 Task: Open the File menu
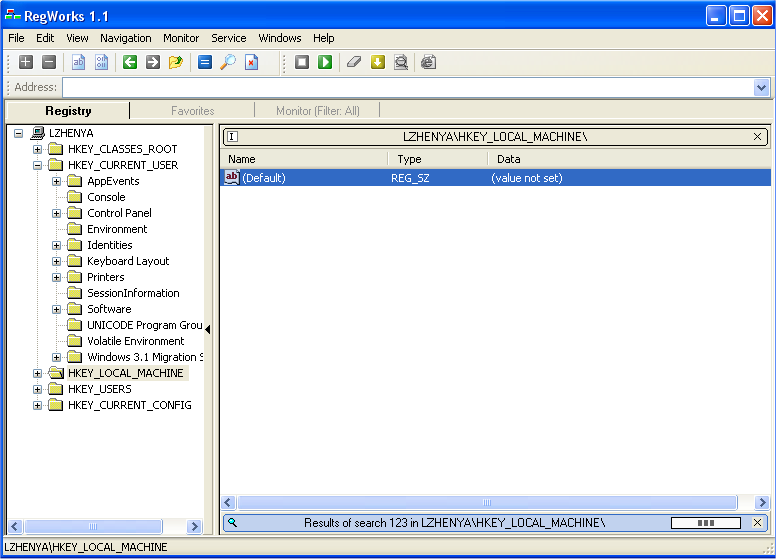tap(16, 38)
